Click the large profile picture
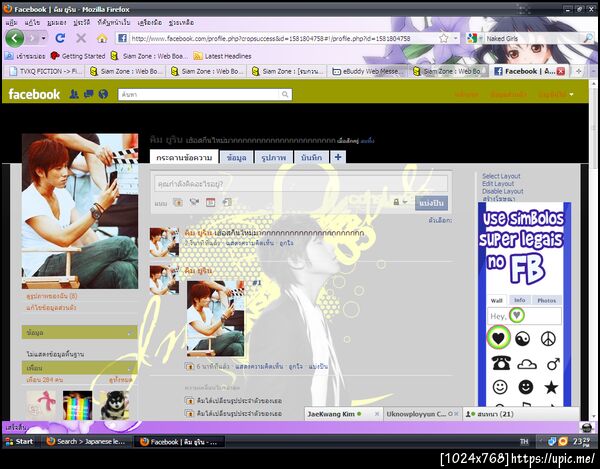The width and height of the screenshot is (600, 469). 80,211
